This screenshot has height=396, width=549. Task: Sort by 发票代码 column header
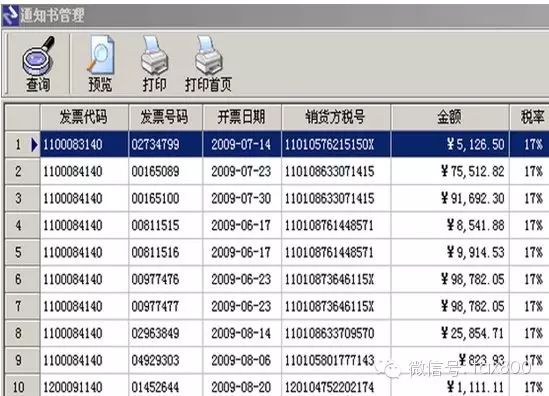[84, 117]
